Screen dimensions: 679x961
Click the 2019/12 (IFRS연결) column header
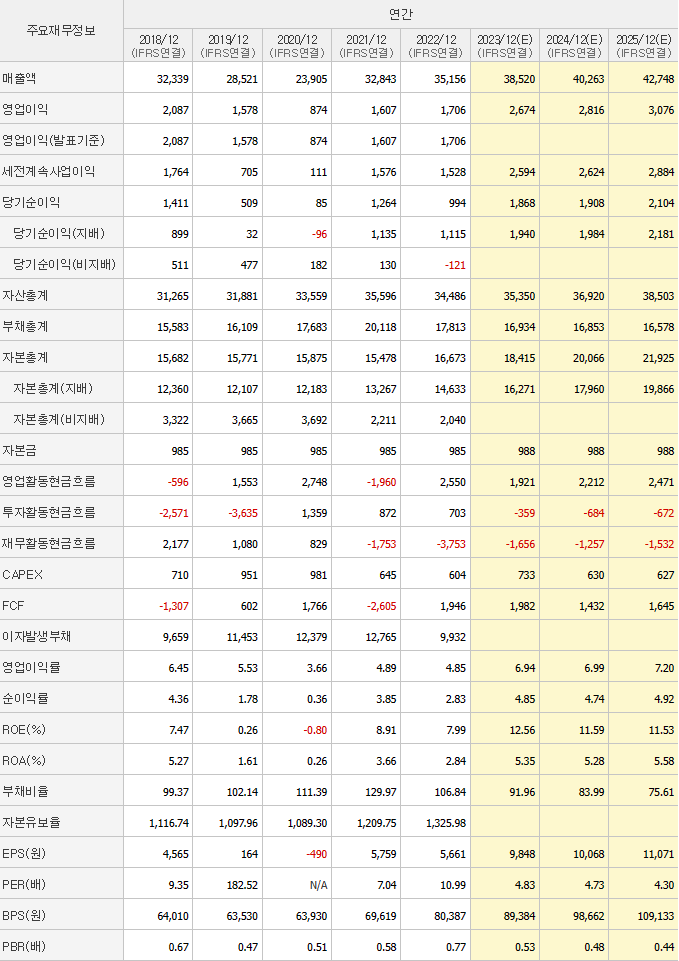pos(227,45)
